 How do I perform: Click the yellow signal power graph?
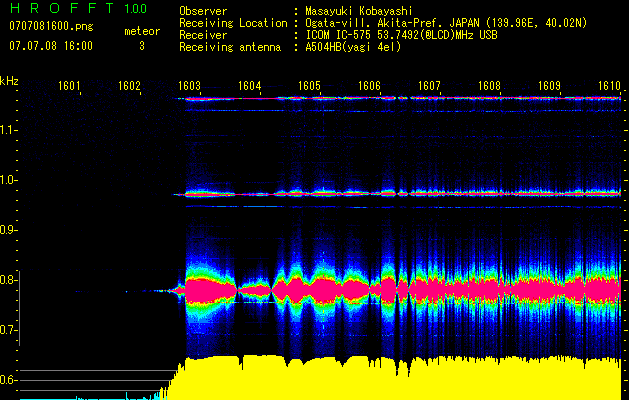400,378
